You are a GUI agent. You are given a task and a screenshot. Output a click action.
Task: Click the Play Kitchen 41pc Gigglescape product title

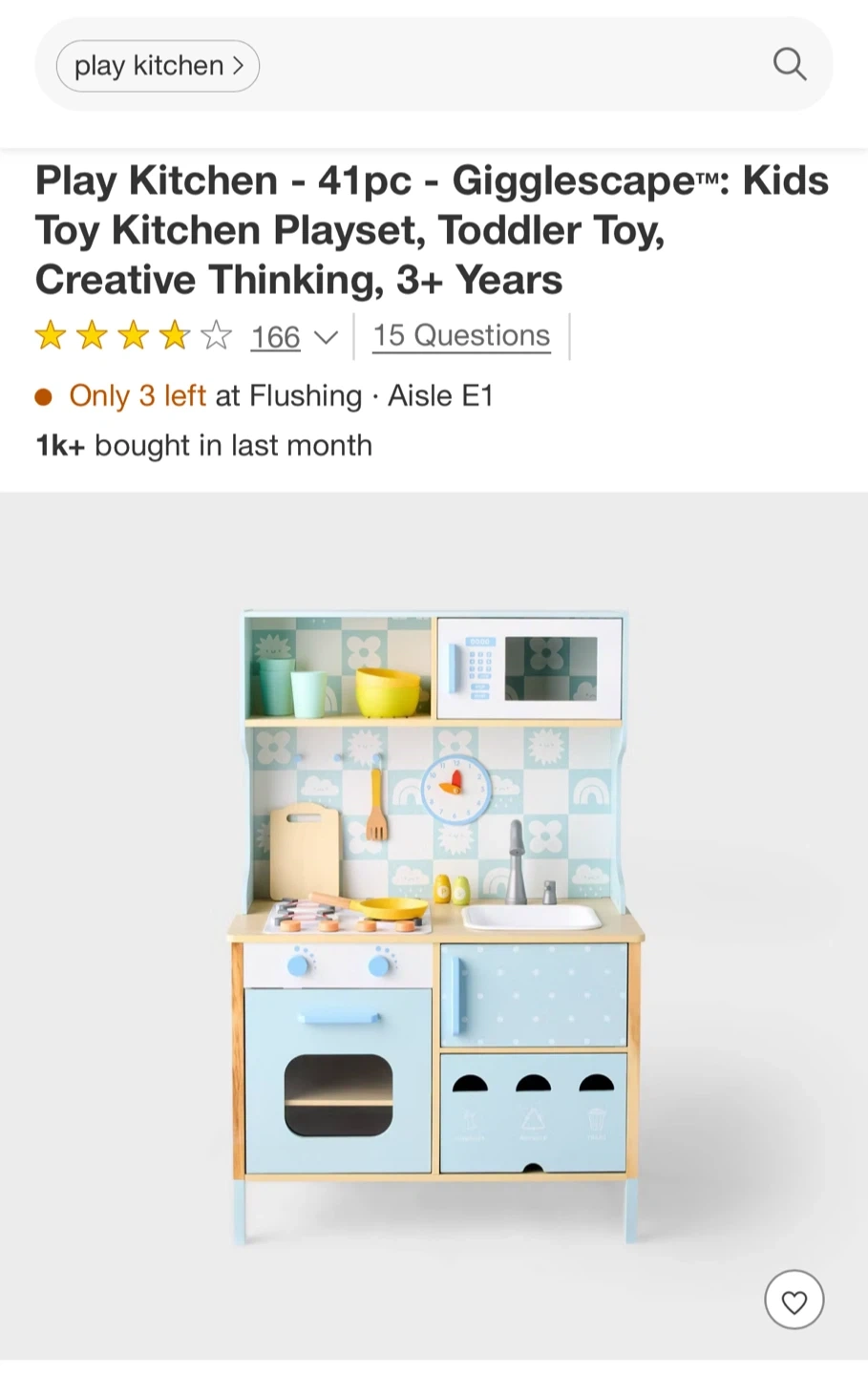[x=433, y=230]
